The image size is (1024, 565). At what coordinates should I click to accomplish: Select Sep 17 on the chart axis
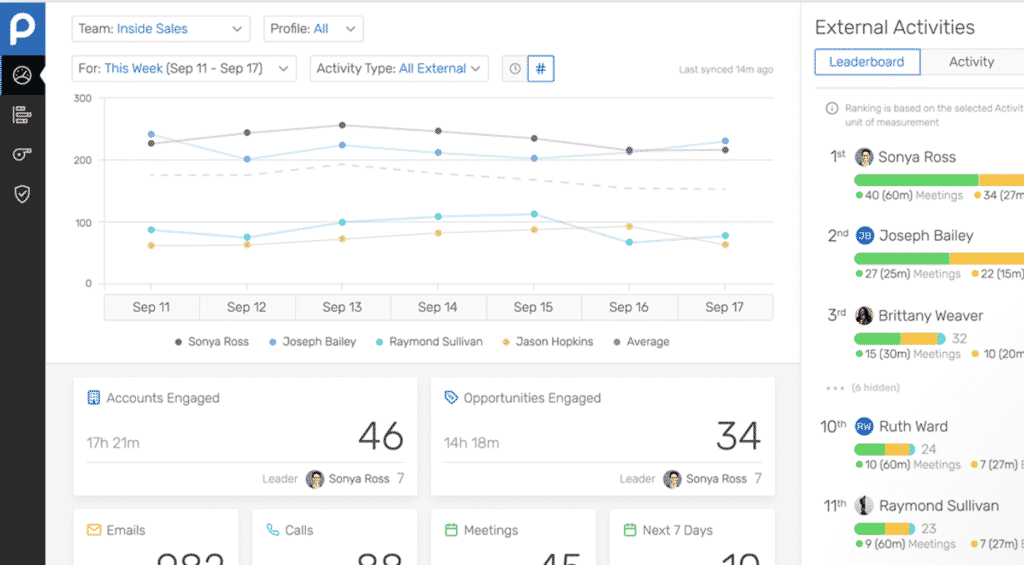(725, 307)
